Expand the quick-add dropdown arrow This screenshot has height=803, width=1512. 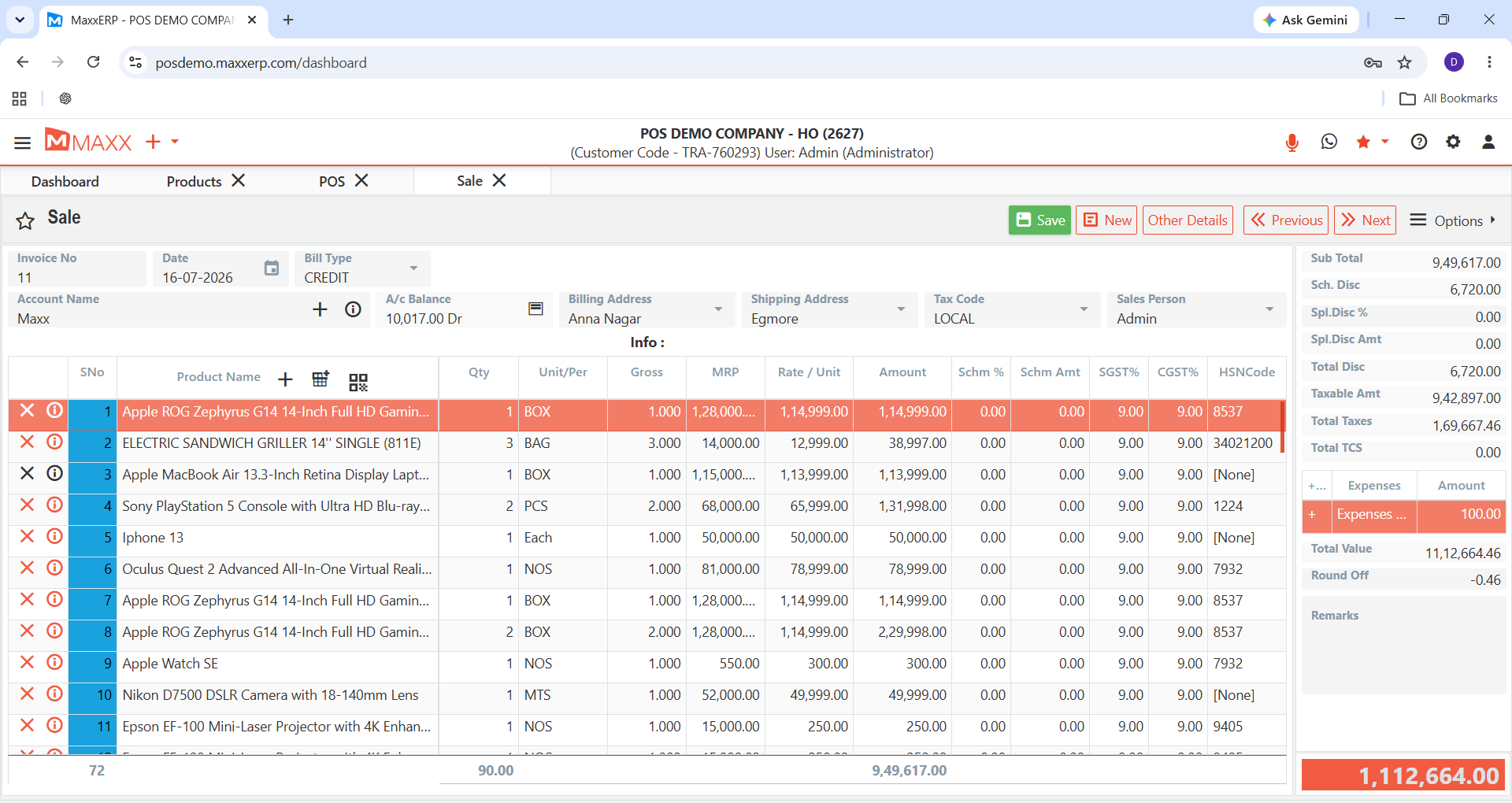175,142
